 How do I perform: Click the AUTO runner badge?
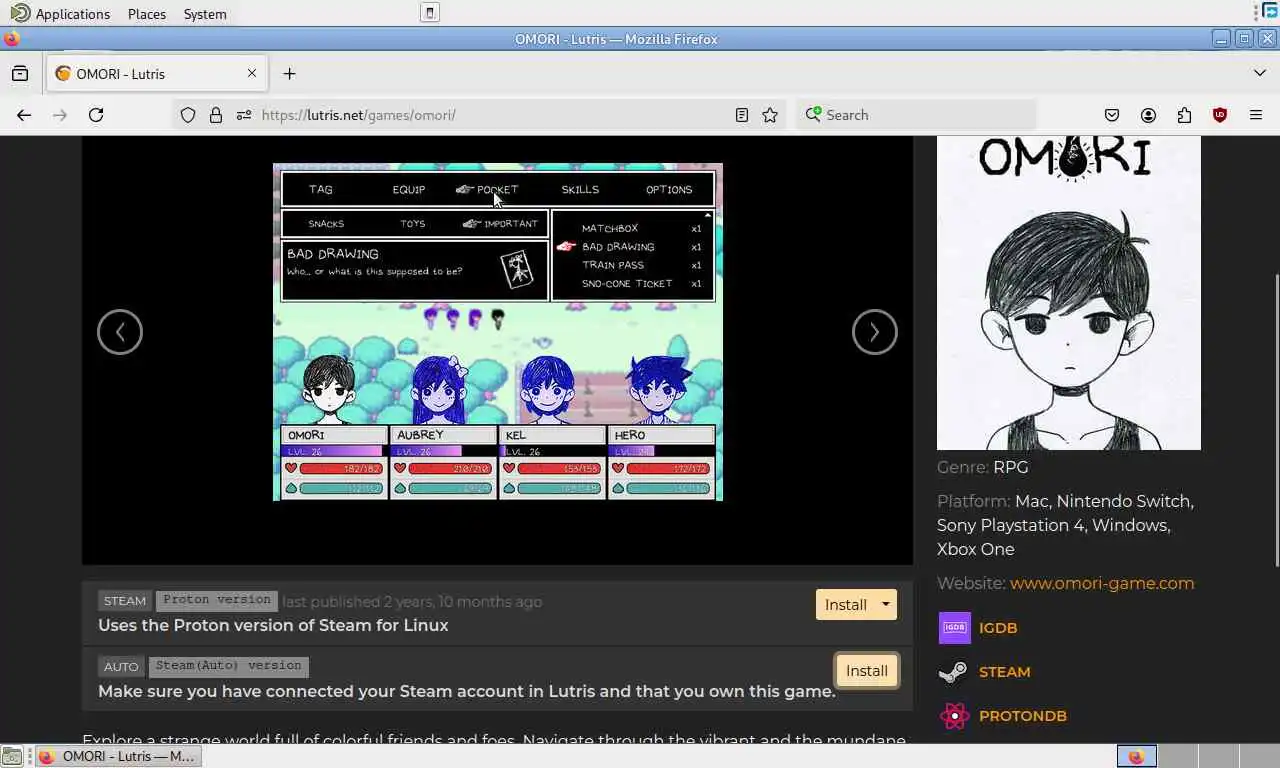click(121, 667)
